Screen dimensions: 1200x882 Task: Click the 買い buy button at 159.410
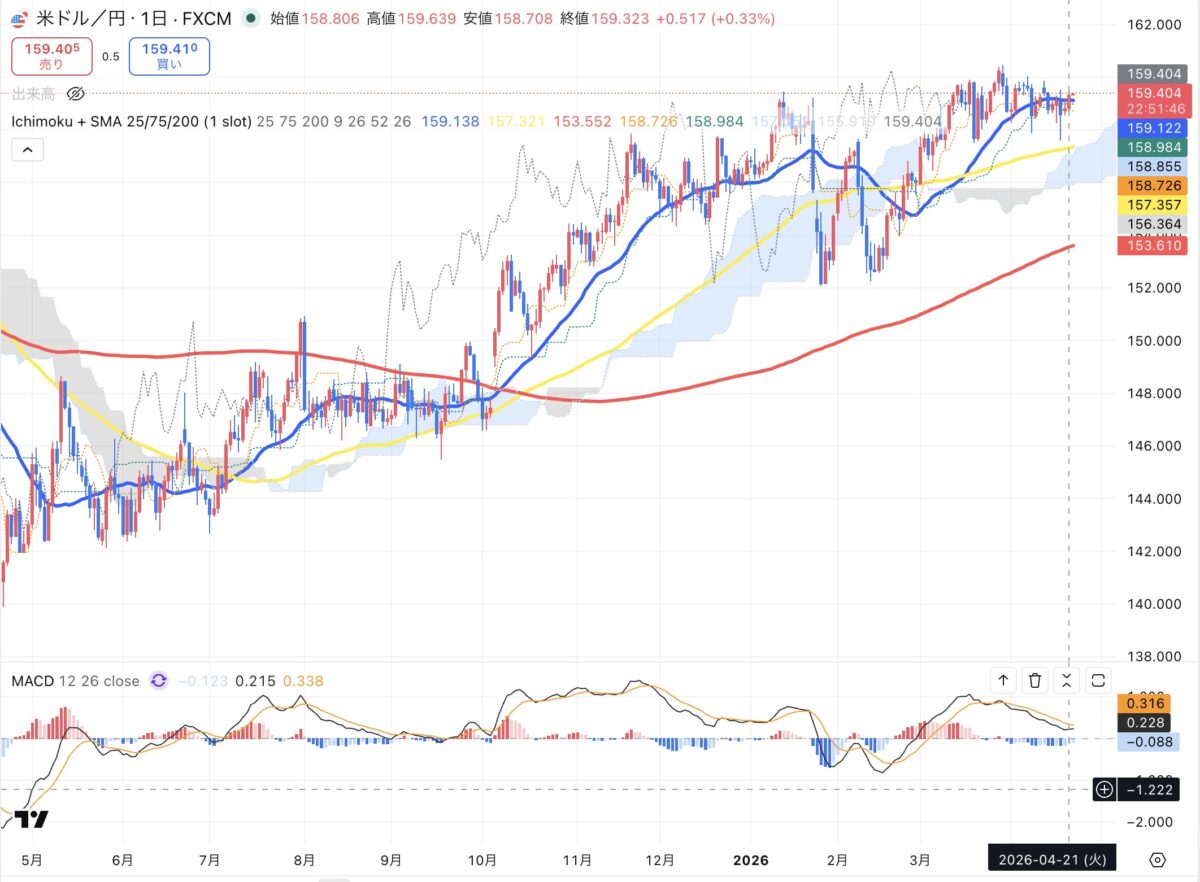click(x=168, y=55)
